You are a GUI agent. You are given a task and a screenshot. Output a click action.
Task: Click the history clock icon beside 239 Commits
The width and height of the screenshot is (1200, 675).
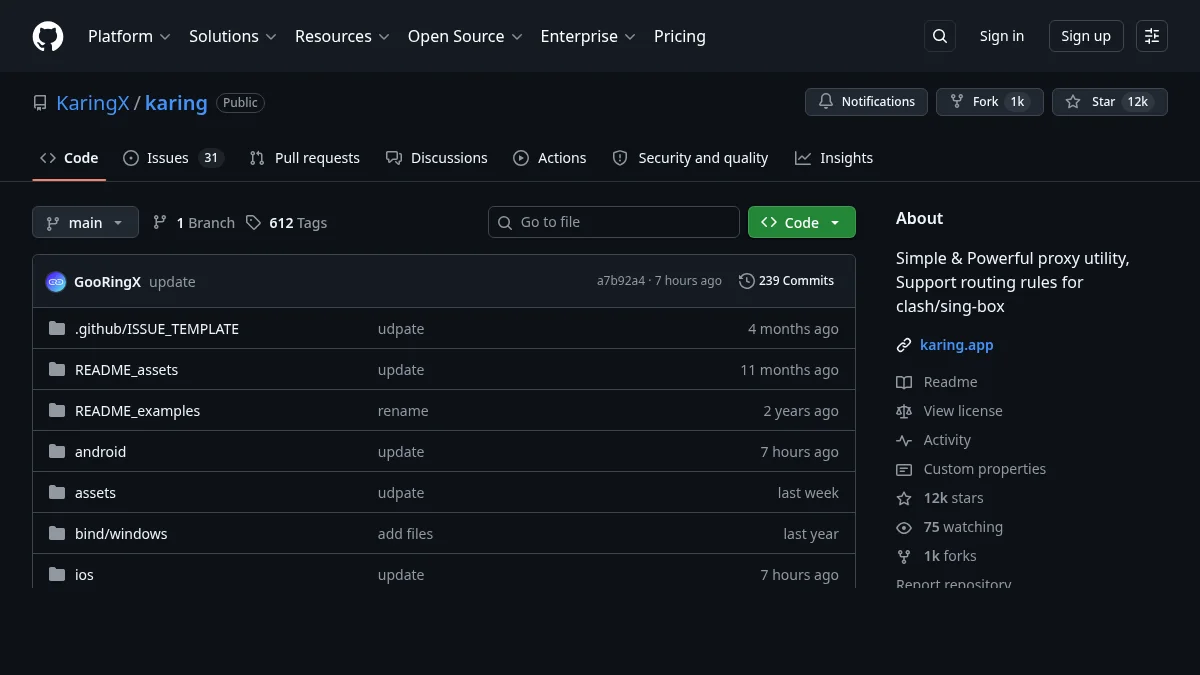click(747, 281)
